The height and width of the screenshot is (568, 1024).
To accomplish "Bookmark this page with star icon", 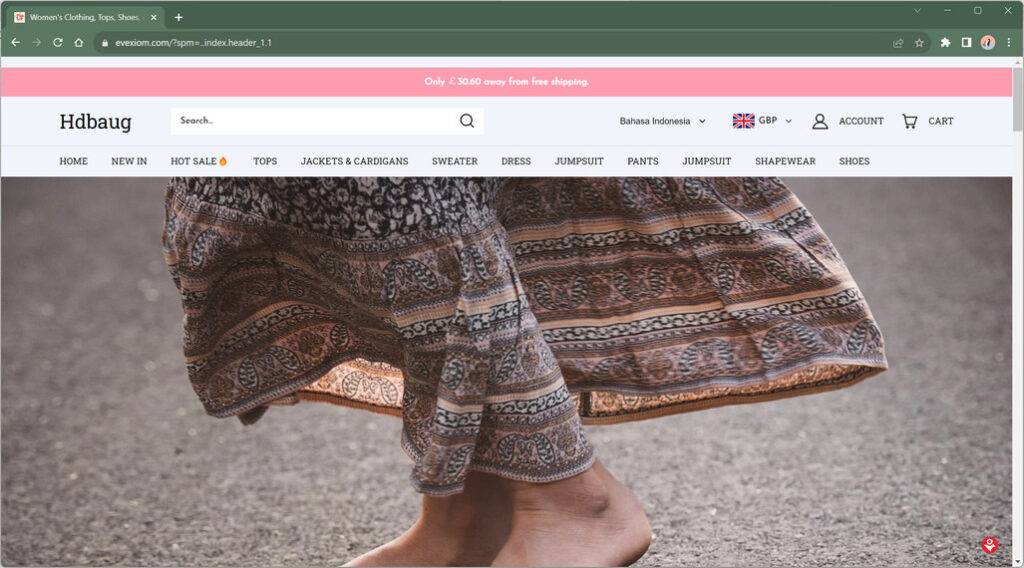I will (x=919, y=43).
